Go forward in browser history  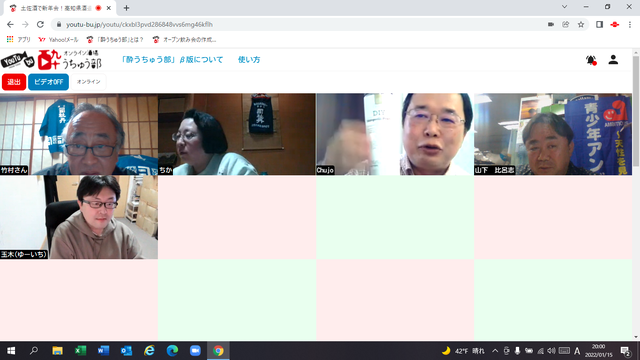pos(25,24)
